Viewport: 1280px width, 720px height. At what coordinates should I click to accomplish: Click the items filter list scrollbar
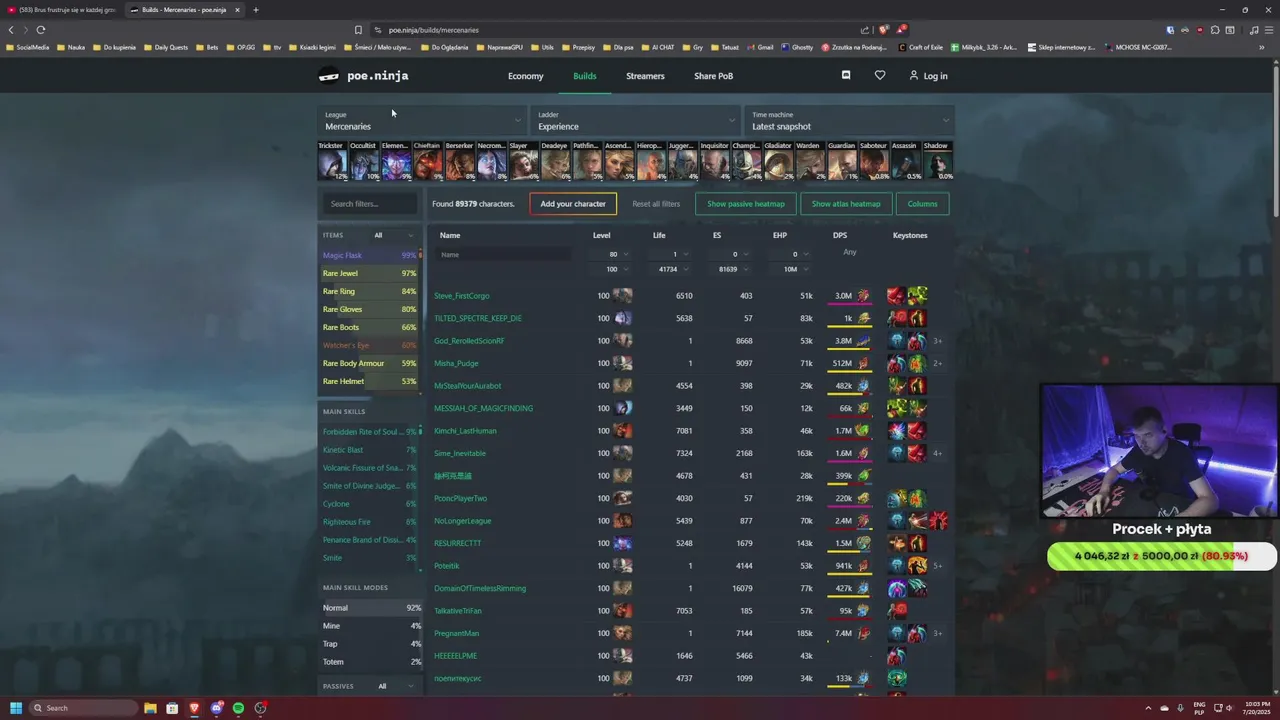click(421, 257)
